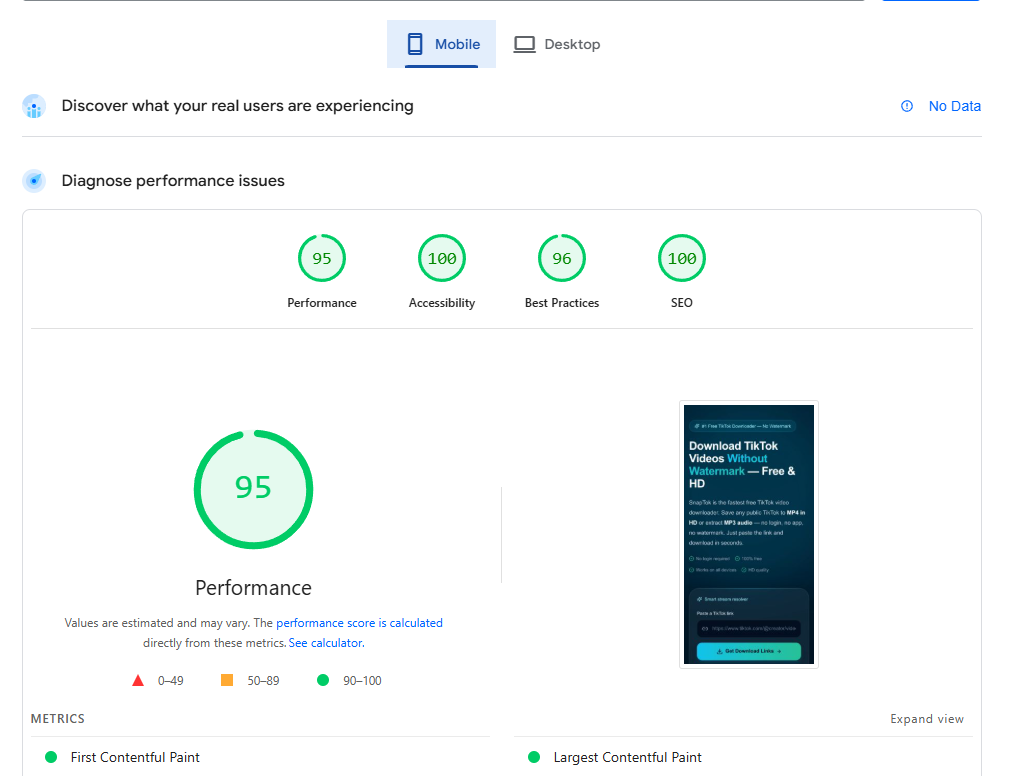Viewport: 1015px width, 776px height.
Task: Click the large Performance heading under gauge
Action: pos(254,588)
